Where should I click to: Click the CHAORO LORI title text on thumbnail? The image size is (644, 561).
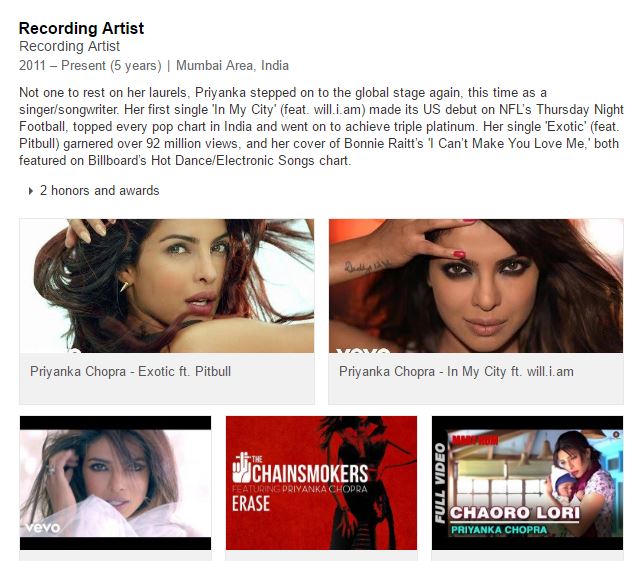click(515, 513)
